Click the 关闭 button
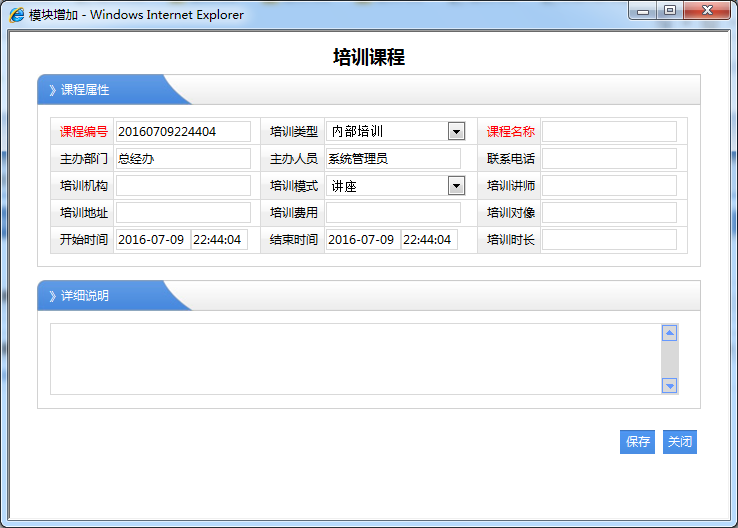Screen dimensions: 738x528 pyautogui.click(x=680, y=441)
